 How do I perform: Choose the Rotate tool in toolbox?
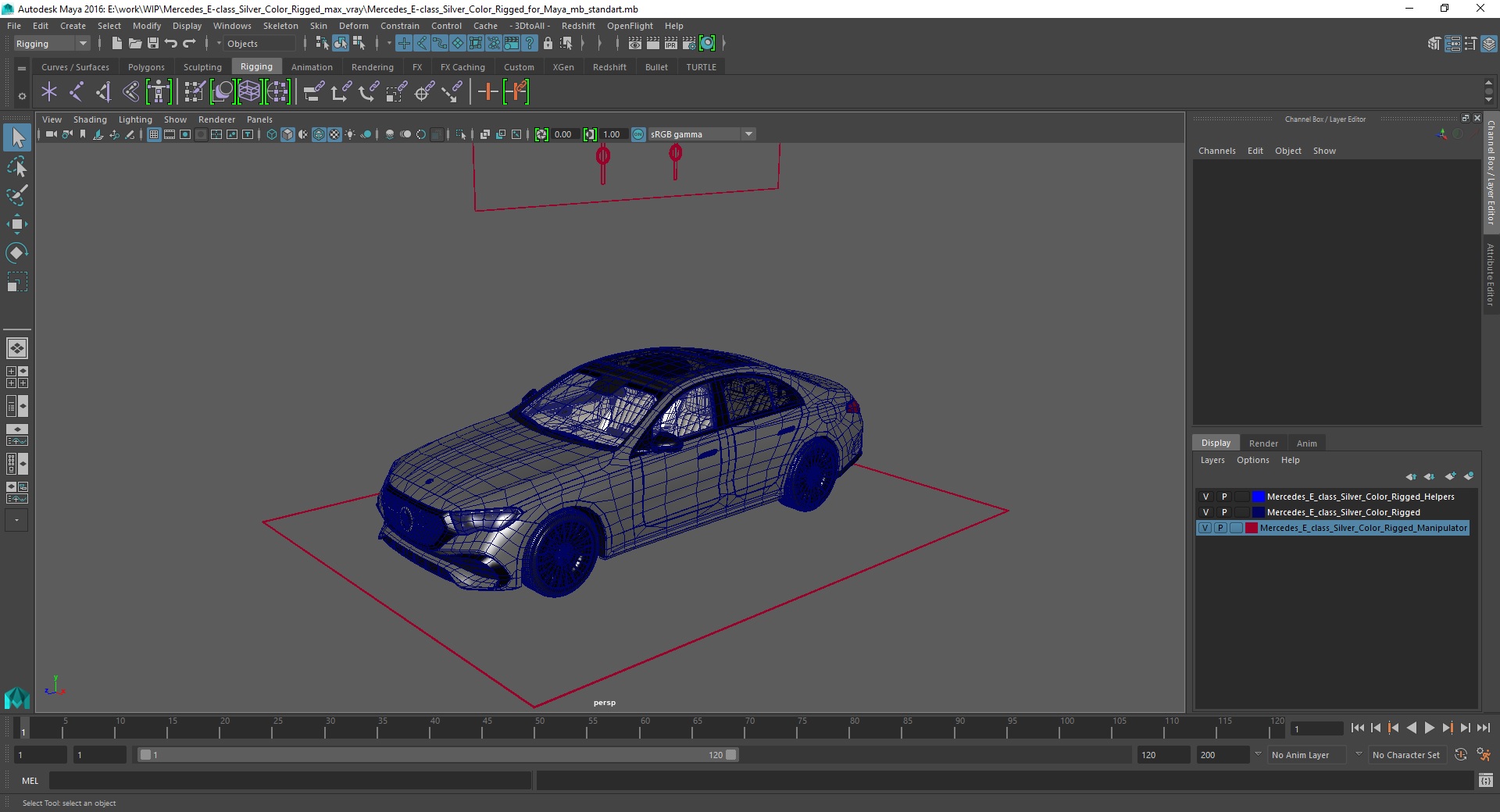click(17, 253)
